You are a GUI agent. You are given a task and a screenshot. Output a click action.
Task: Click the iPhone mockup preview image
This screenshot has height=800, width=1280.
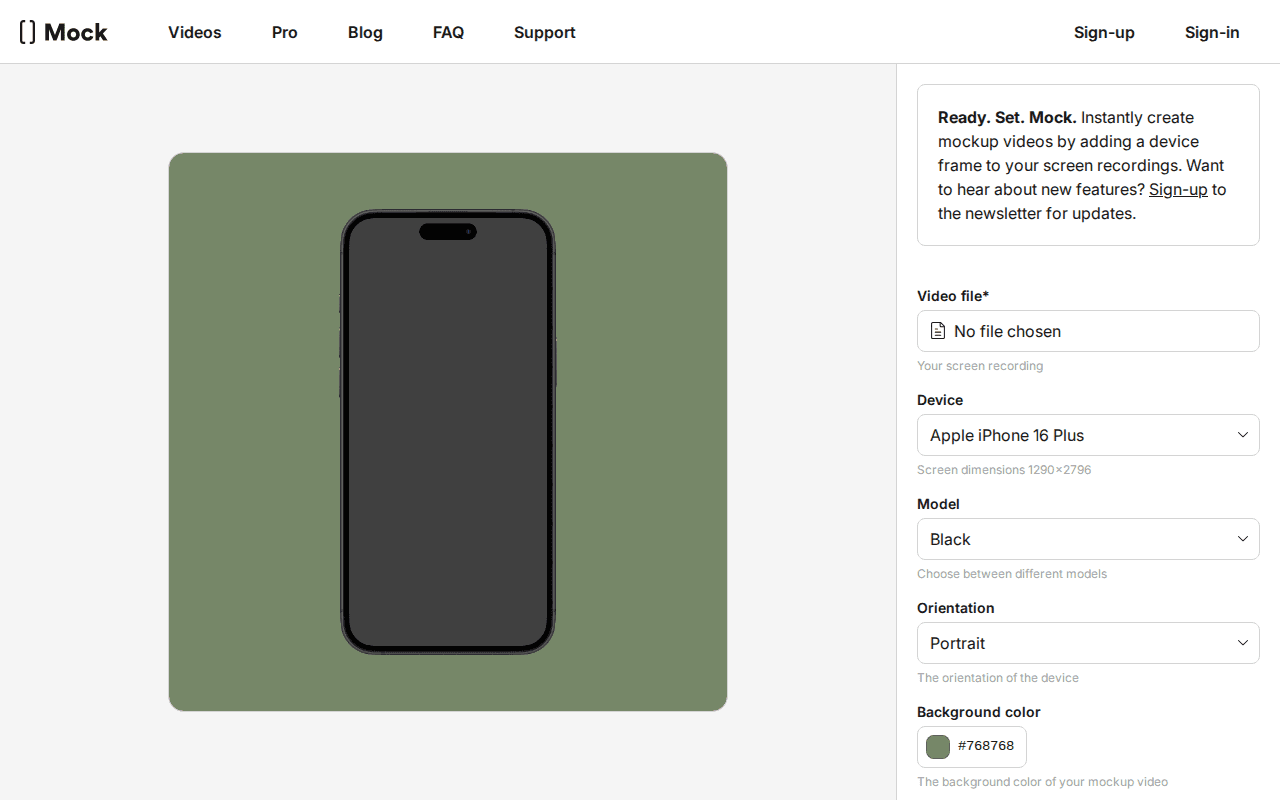coord(448,432)
